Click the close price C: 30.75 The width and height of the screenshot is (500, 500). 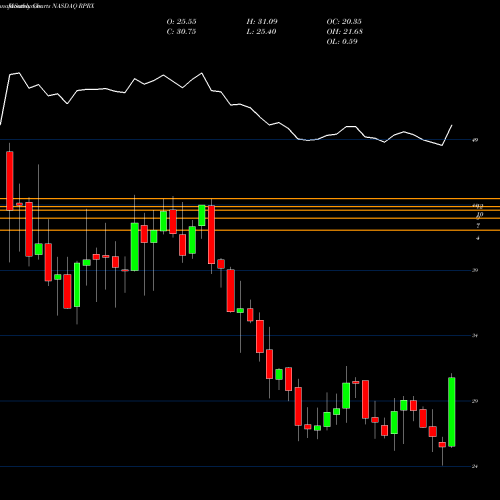tap(181, 32)
